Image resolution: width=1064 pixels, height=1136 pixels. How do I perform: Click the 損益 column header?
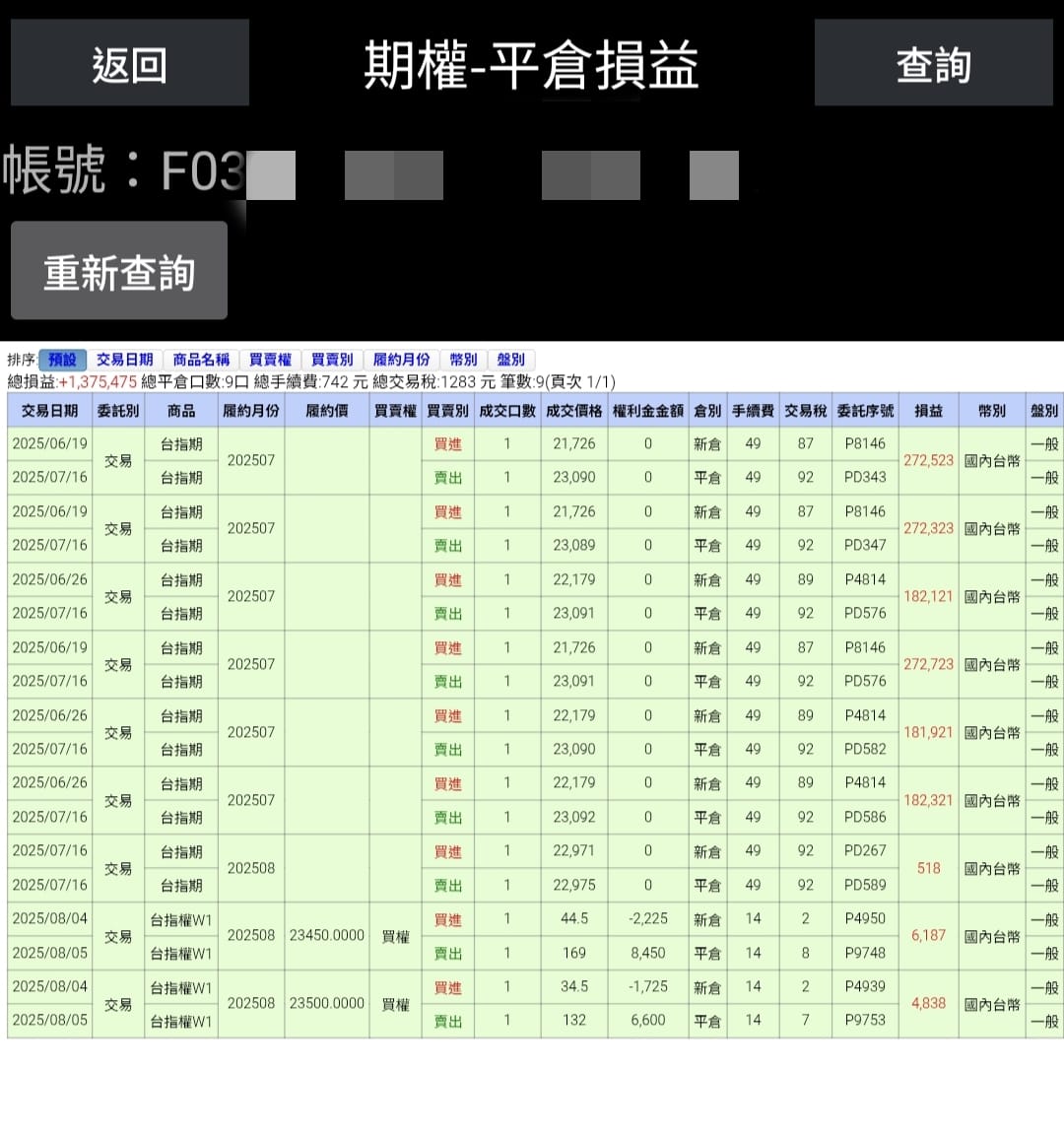click(x=929, y=411)
